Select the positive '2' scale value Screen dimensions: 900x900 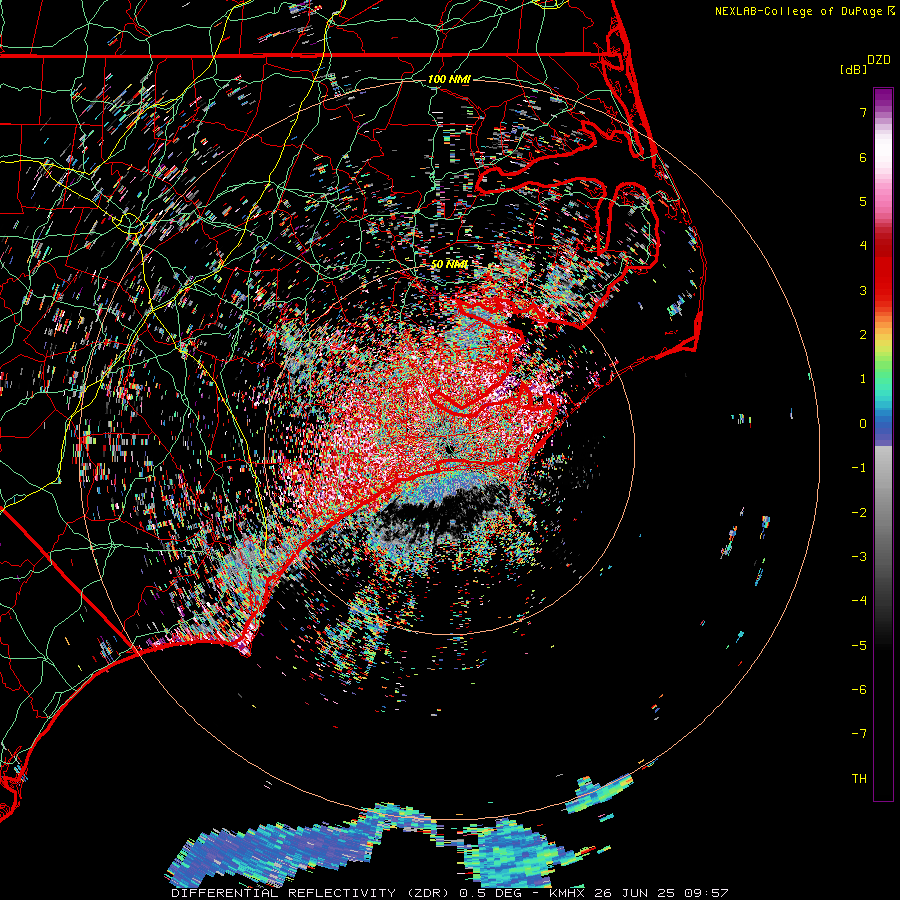863,335
